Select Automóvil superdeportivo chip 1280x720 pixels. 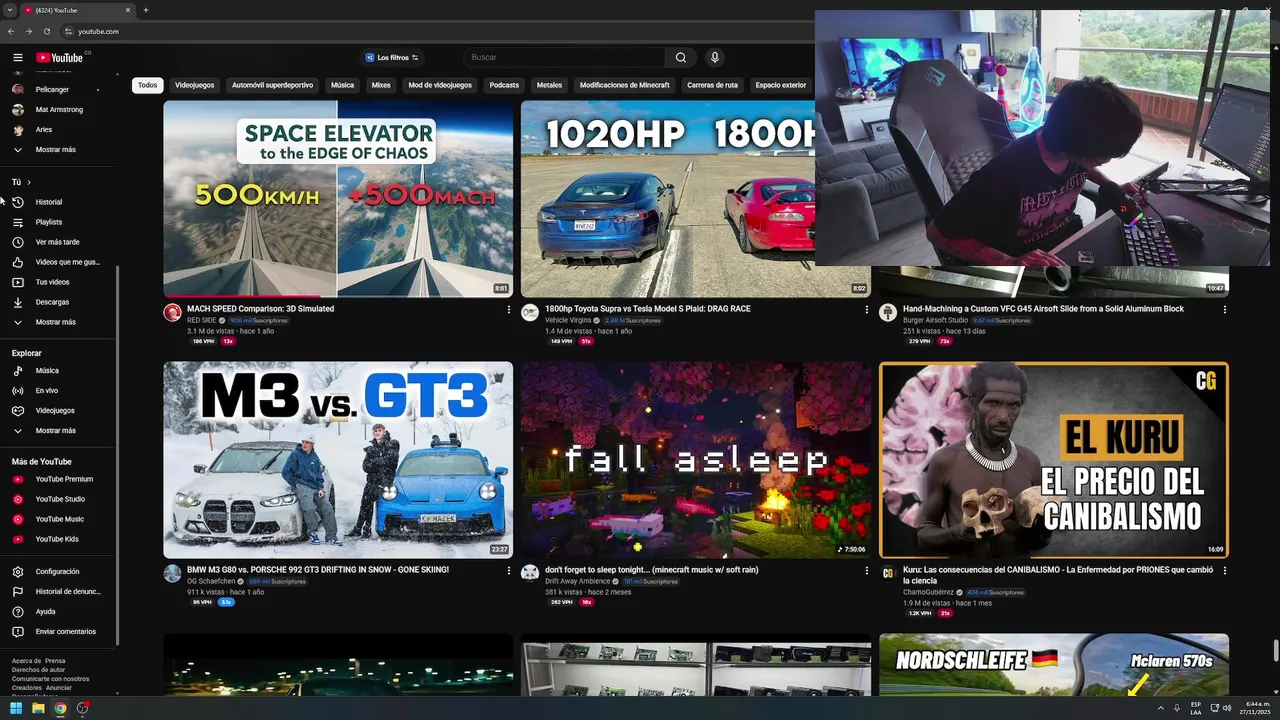point(272,85)
